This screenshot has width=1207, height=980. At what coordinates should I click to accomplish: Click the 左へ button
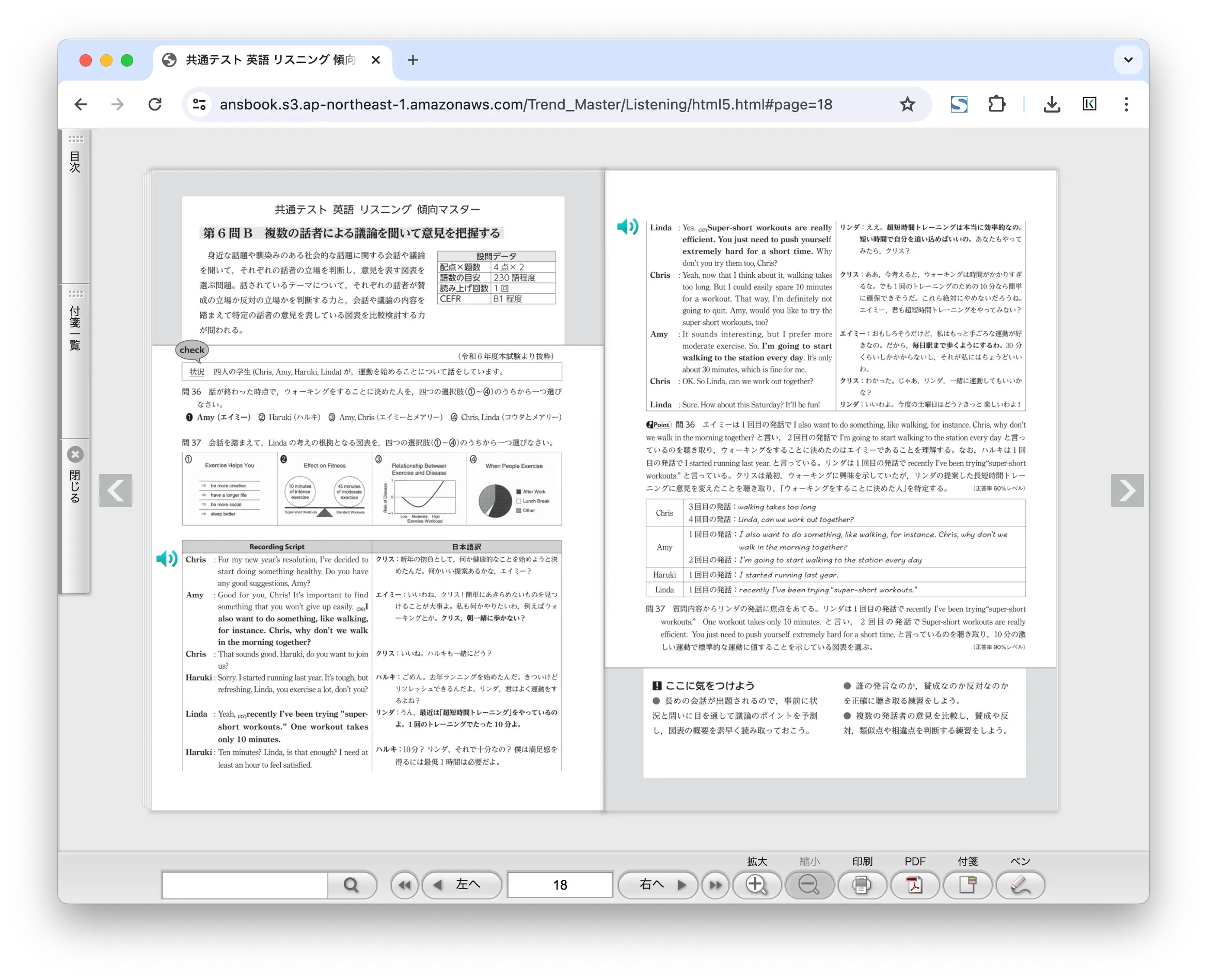(461, 884)
